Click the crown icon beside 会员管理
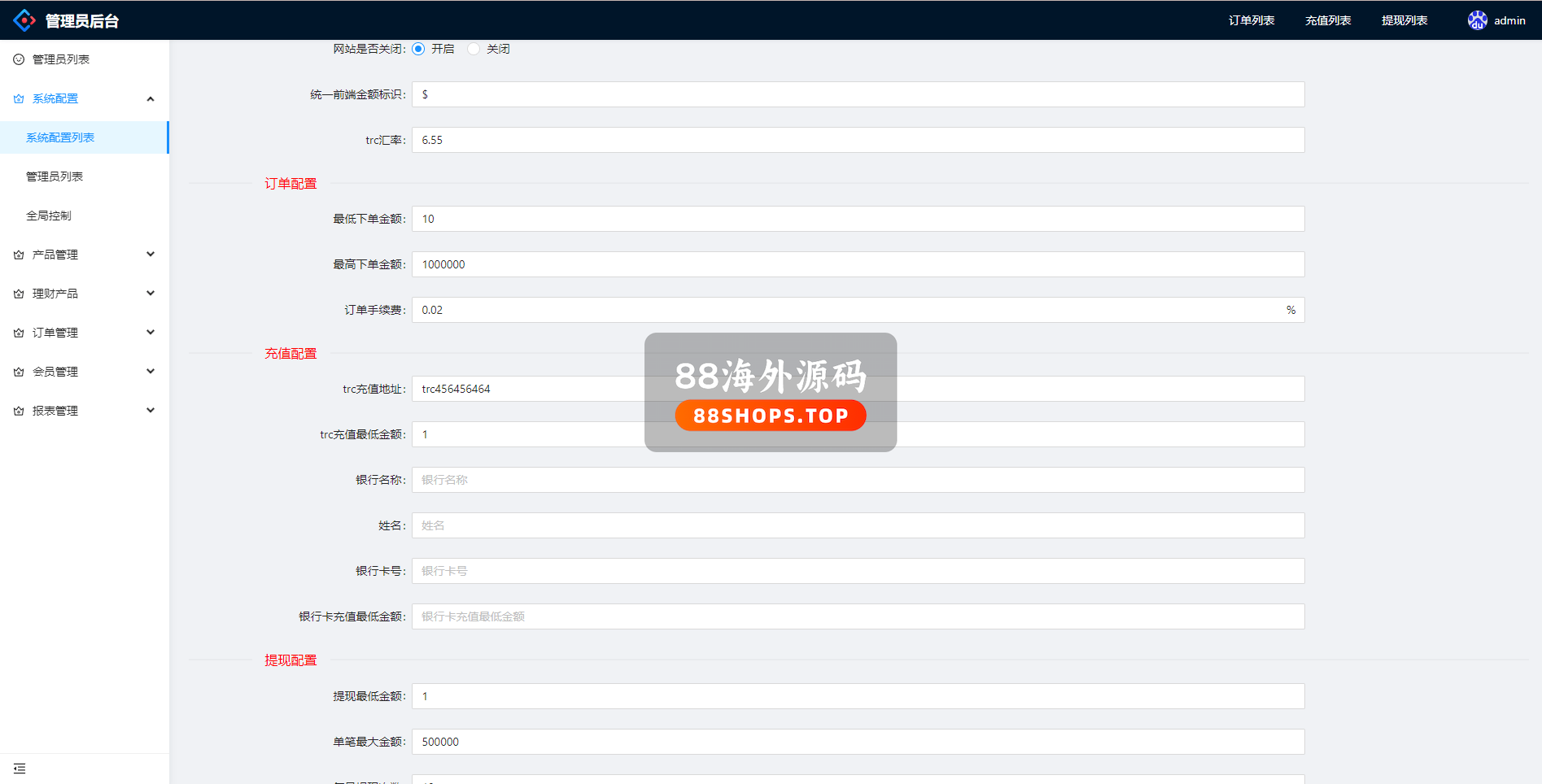The width and height of the screenshot is (1542, 784). pos(19,372)
